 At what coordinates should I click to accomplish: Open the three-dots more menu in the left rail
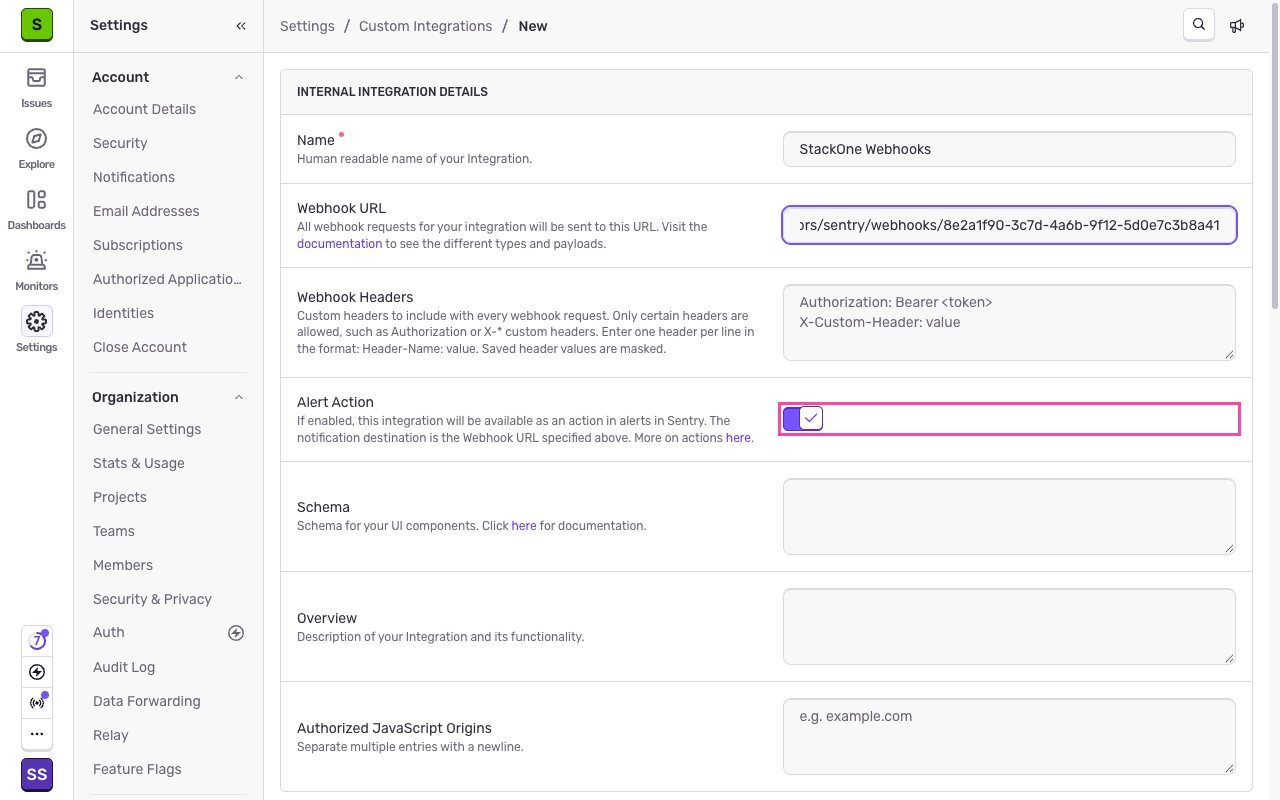pyautogui.click(x=37, y=734)
